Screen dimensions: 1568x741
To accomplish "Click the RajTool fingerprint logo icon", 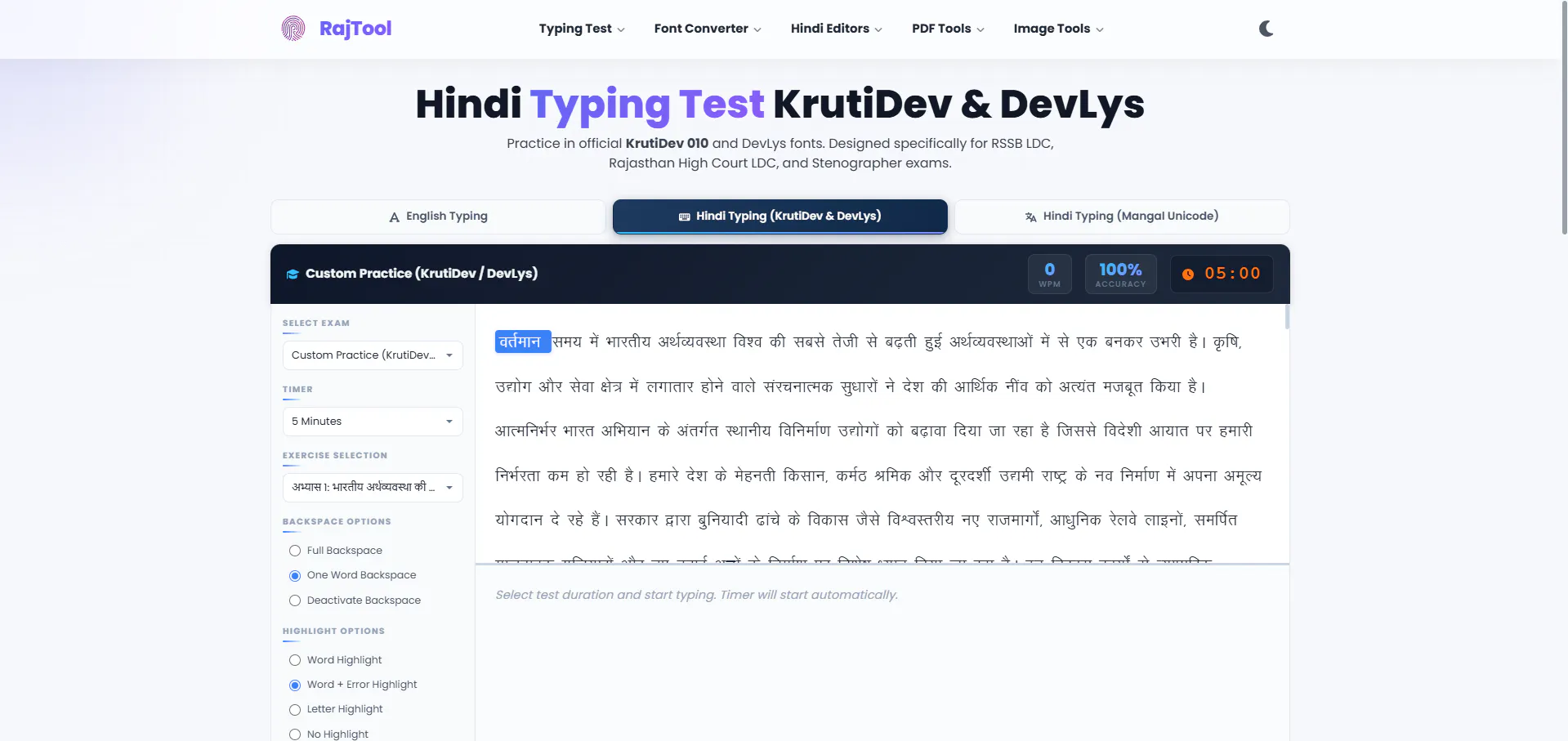I will (293, 29).
